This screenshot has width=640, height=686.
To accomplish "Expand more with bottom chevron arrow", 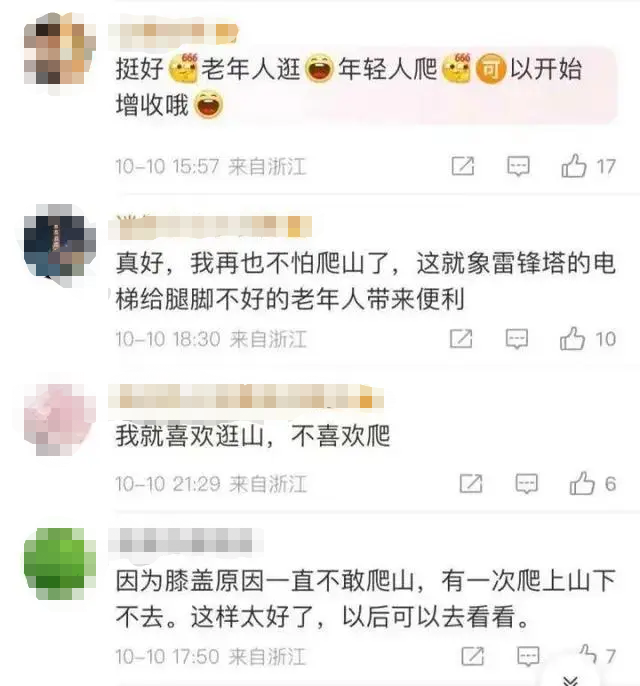I will click(570, 680).
